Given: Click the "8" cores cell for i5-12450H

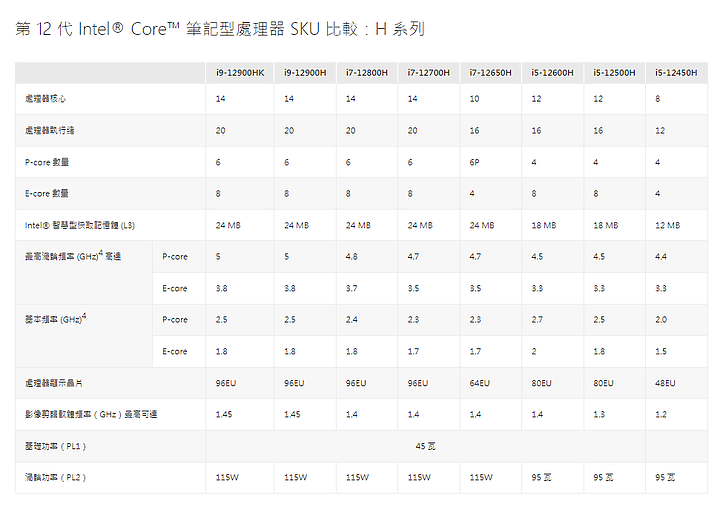Looking at the screenshot, I should (x=658, y=99).
